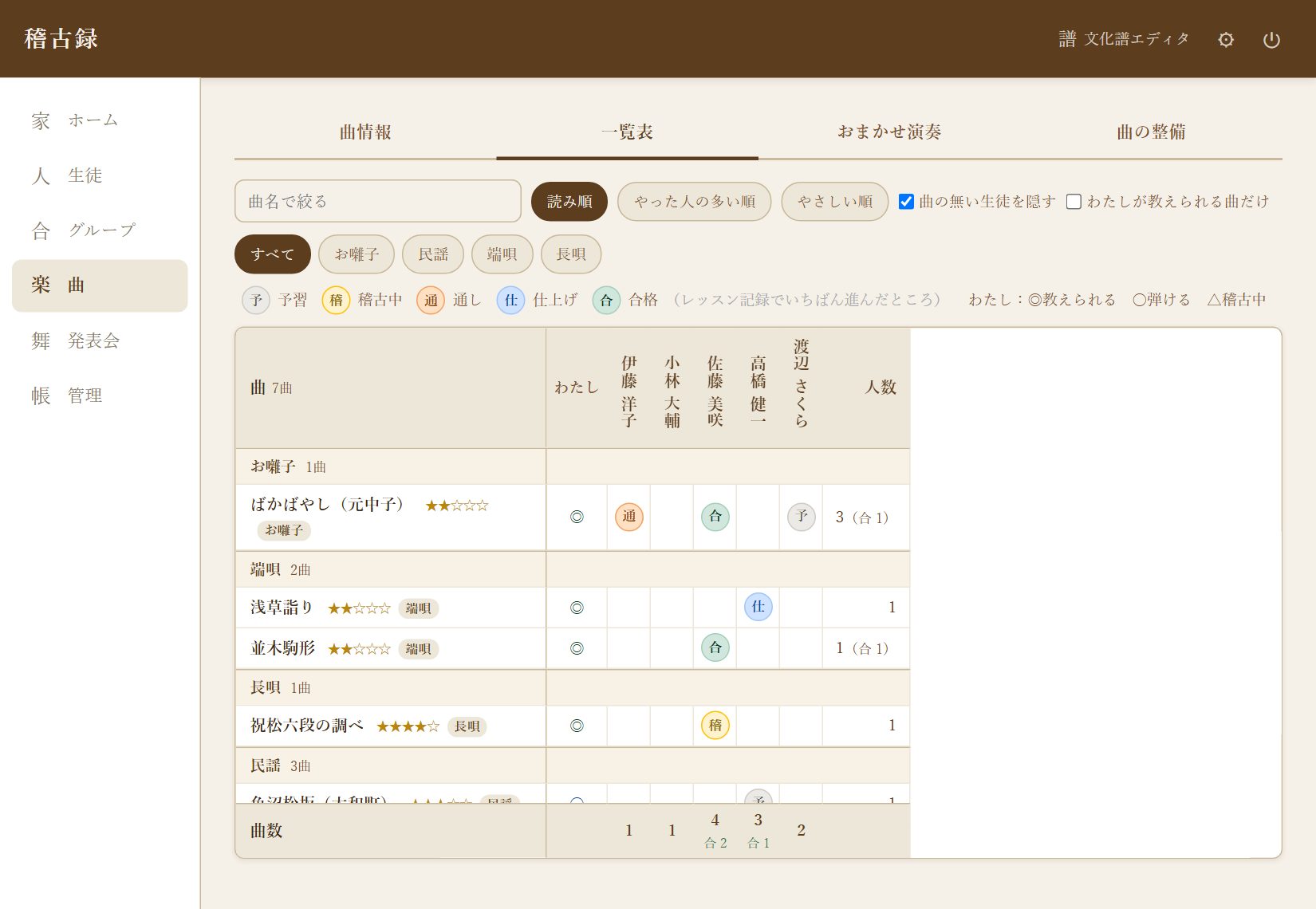Click the power logout icon

(1271, 39)
